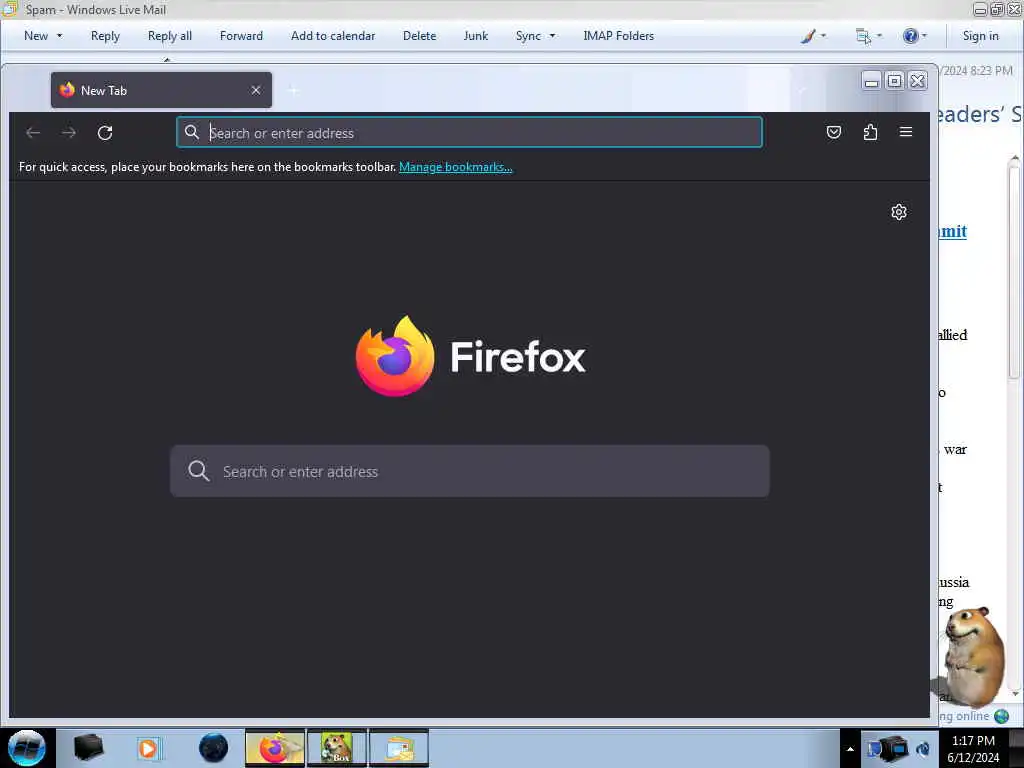This screenshot has width=1024, height=768.
Task: Go forward in Firefox
Action: tap(69, 133)
